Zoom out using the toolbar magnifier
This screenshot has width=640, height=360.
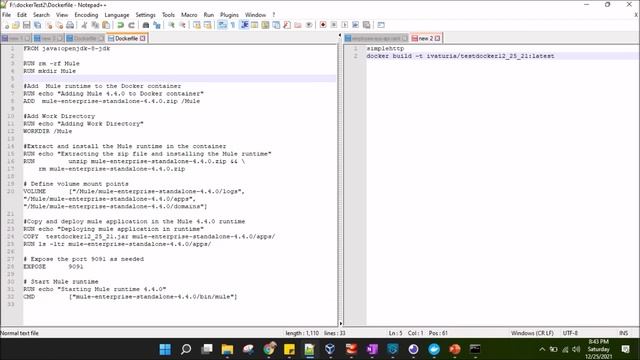pos(182,25)
